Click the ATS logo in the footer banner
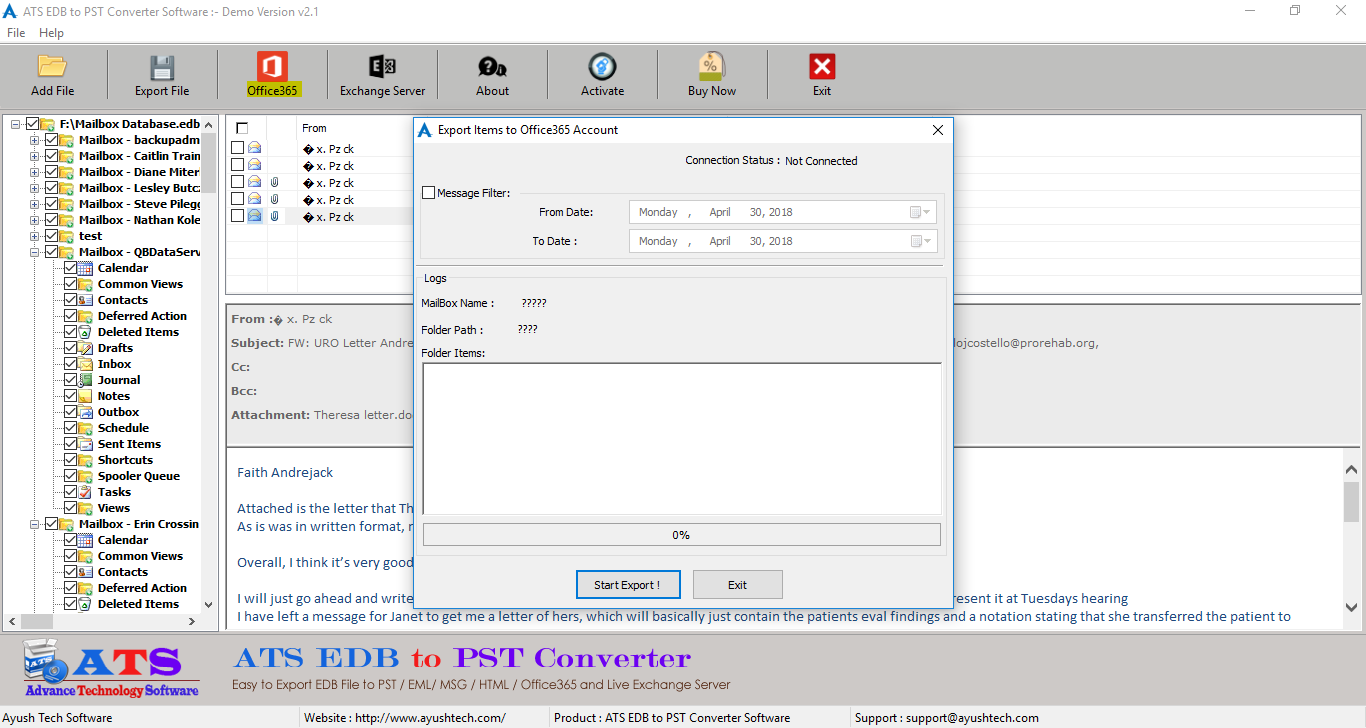The height and width of the screenshot is (728, 1366). point(110,670)
